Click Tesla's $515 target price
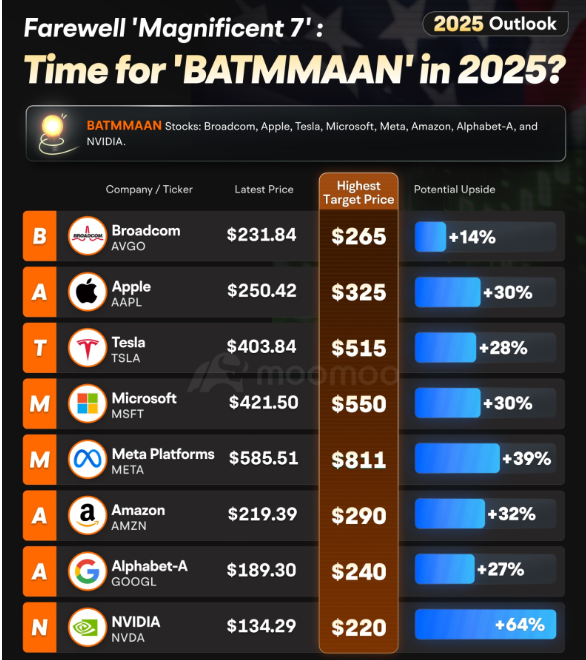 point(359,348)
